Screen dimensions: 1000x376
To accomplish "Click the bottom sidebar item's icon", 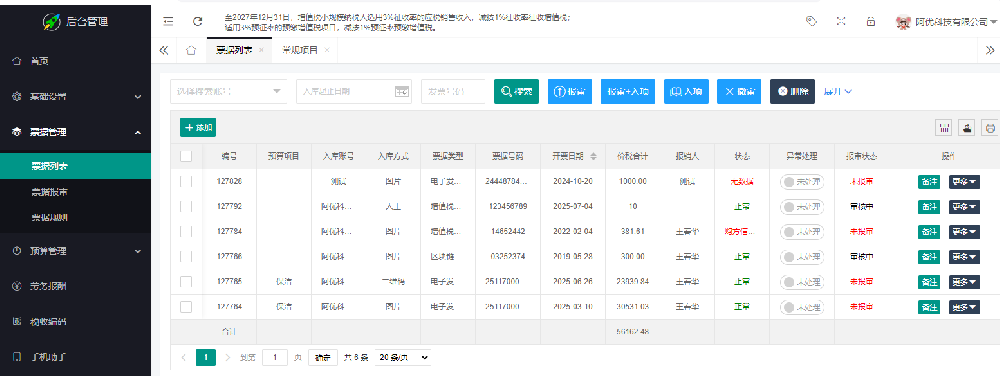I will 17,356.
